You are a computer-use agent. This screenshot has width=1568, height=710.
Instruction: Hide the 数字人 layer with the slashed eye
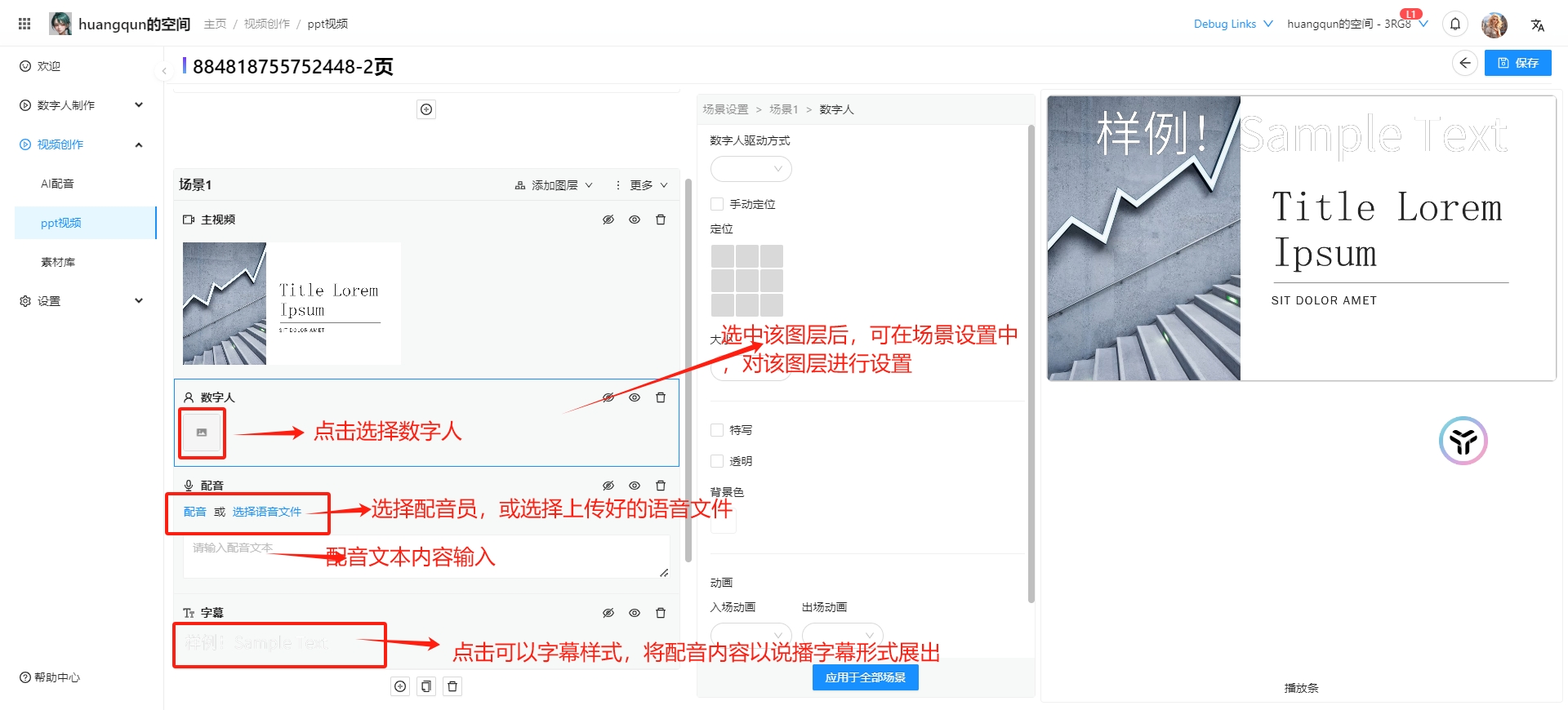click(608, 397)
